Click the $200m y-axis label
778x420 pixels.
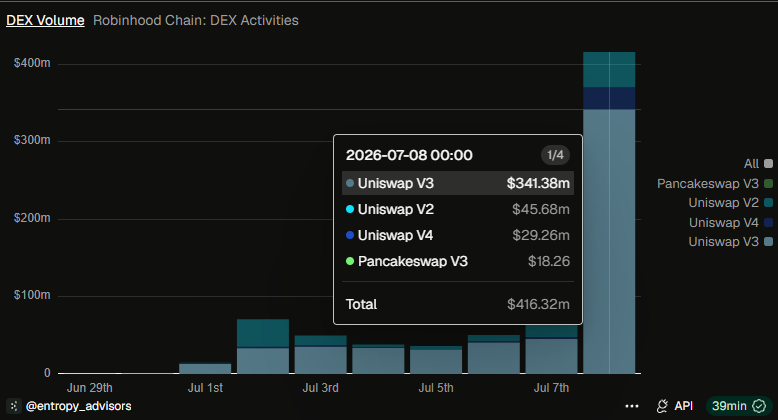[x=32, y=218]
